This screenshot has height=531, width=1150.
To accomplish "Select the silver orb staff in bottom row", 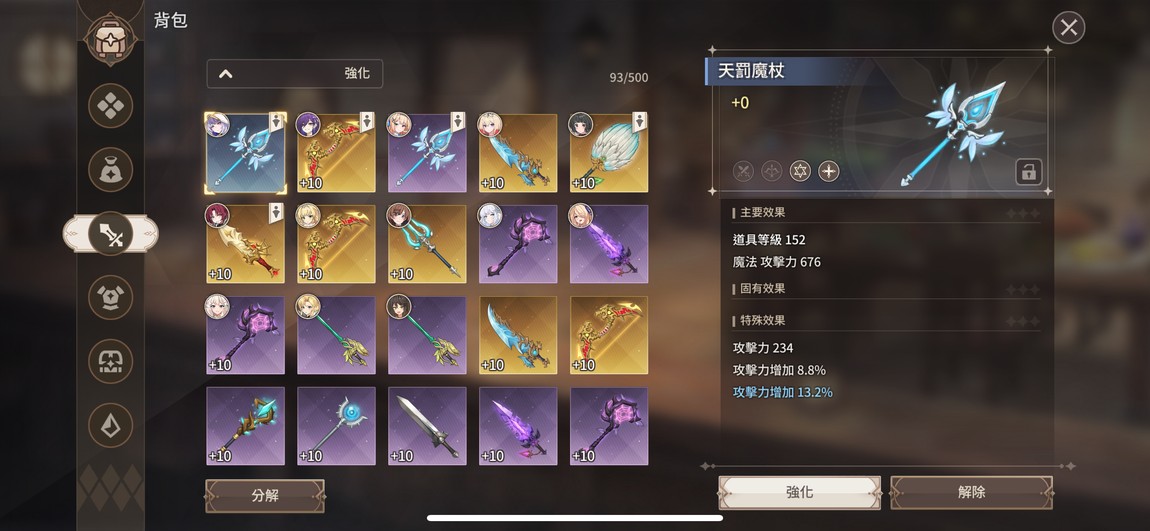I will tap(336, 425).
